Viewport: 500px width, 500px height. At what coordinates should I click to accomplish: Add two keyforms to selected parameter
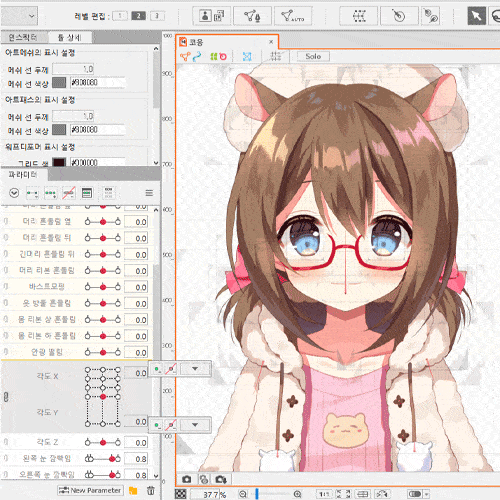pos(33,193)
